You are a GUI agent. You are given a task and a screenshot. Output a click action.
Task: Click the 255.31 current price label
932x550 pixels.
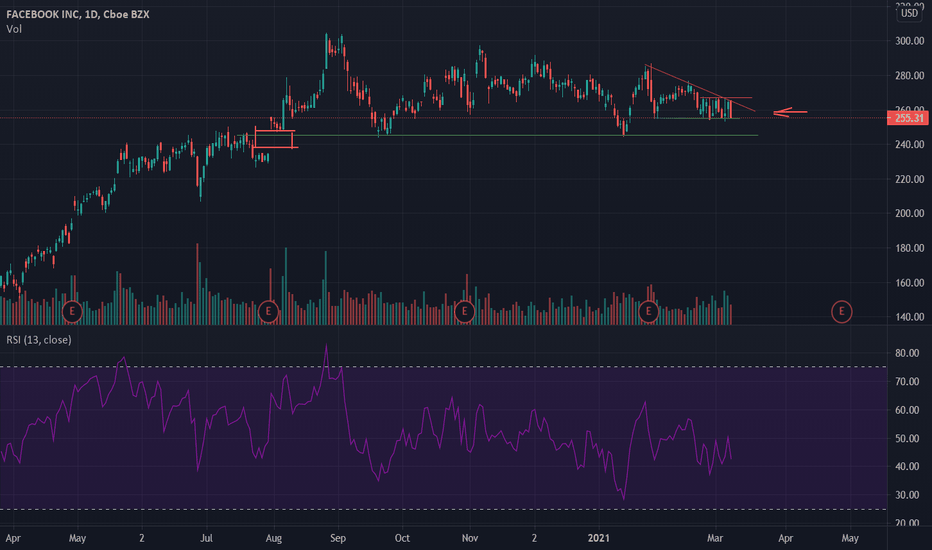click(x=907, y=118)
